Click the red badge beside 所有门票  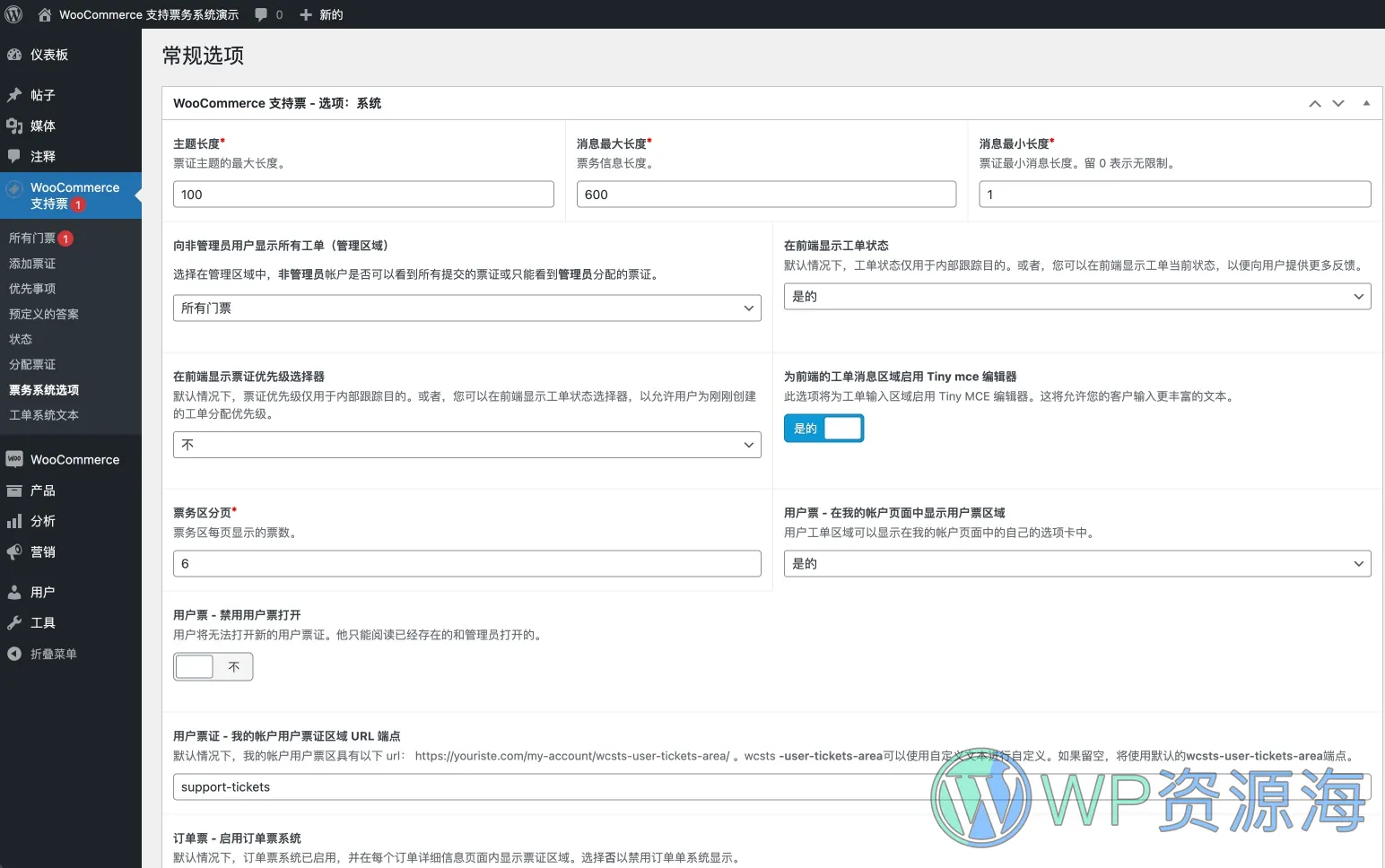coord(65,239)
